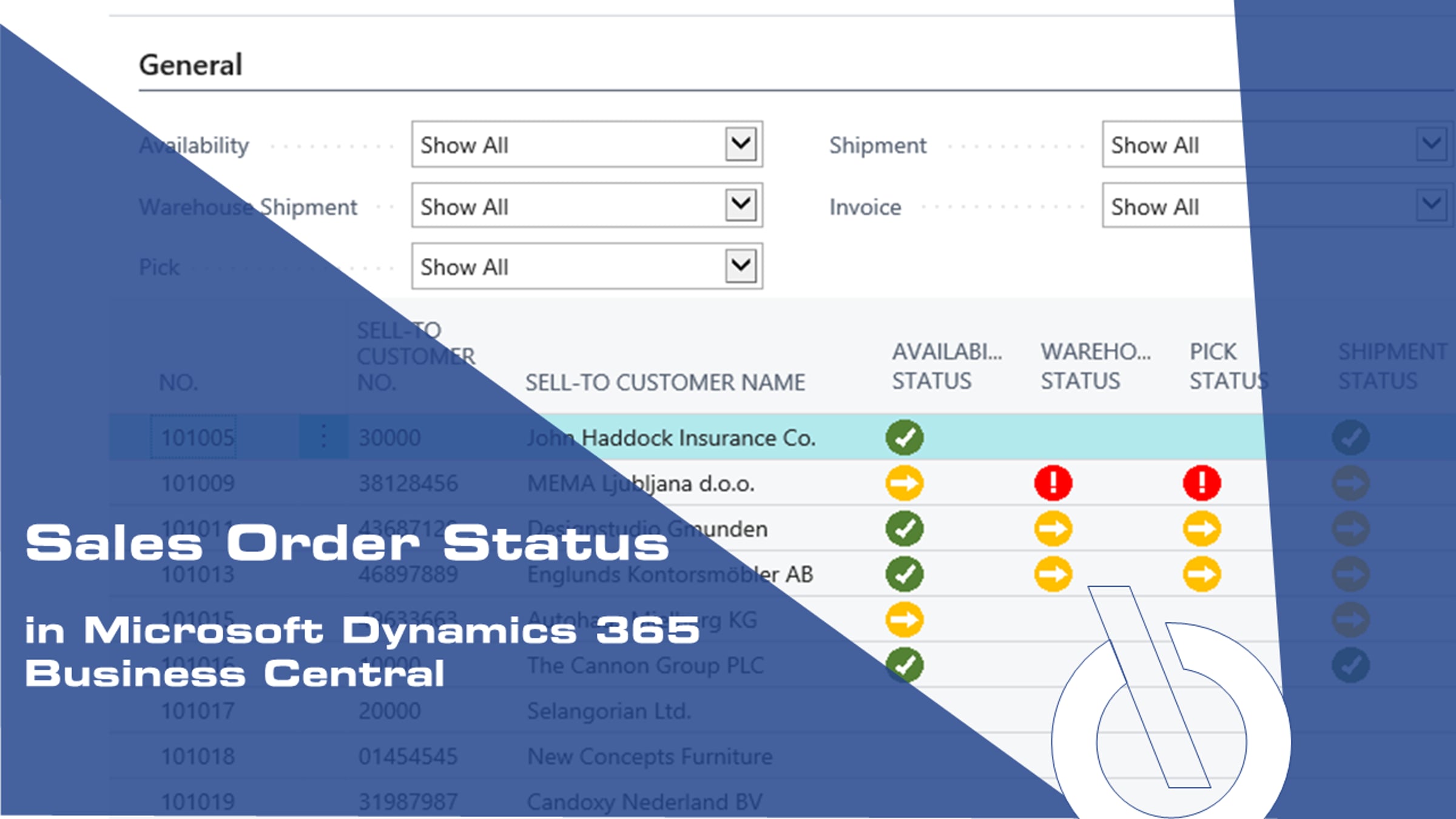This screenshot has height=819, width=1456.
Task: Sort by the Shipment Status column header
Action: pos(1392,366)
